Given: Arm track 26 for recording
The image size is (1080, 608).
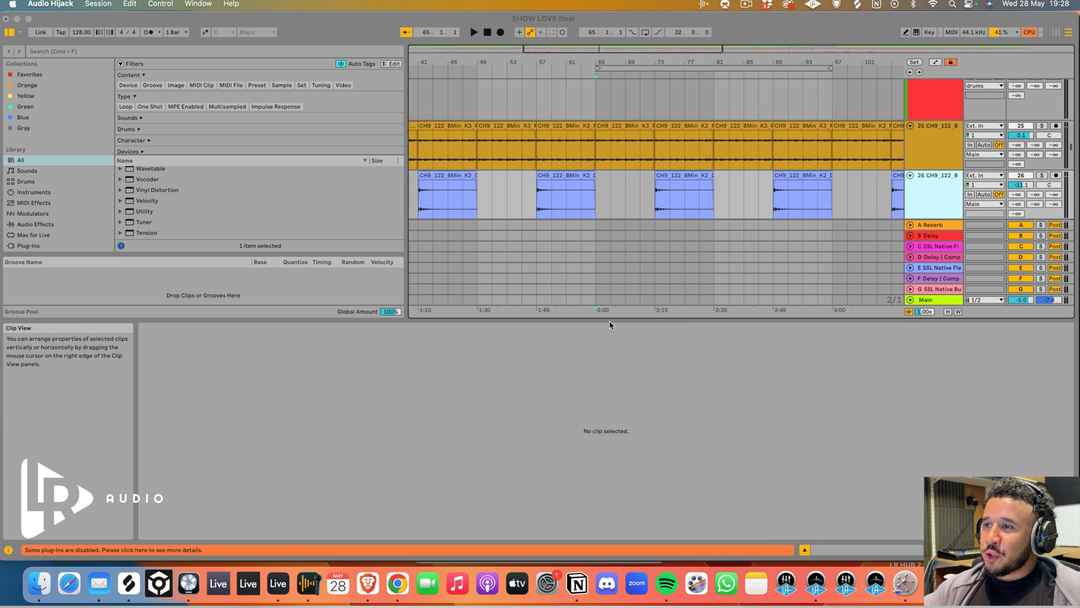Looking at the screenshot, I should [1055, 175].
